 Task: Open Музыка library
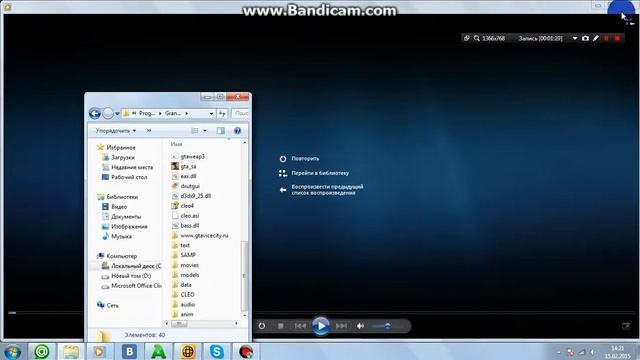point(117,236)
